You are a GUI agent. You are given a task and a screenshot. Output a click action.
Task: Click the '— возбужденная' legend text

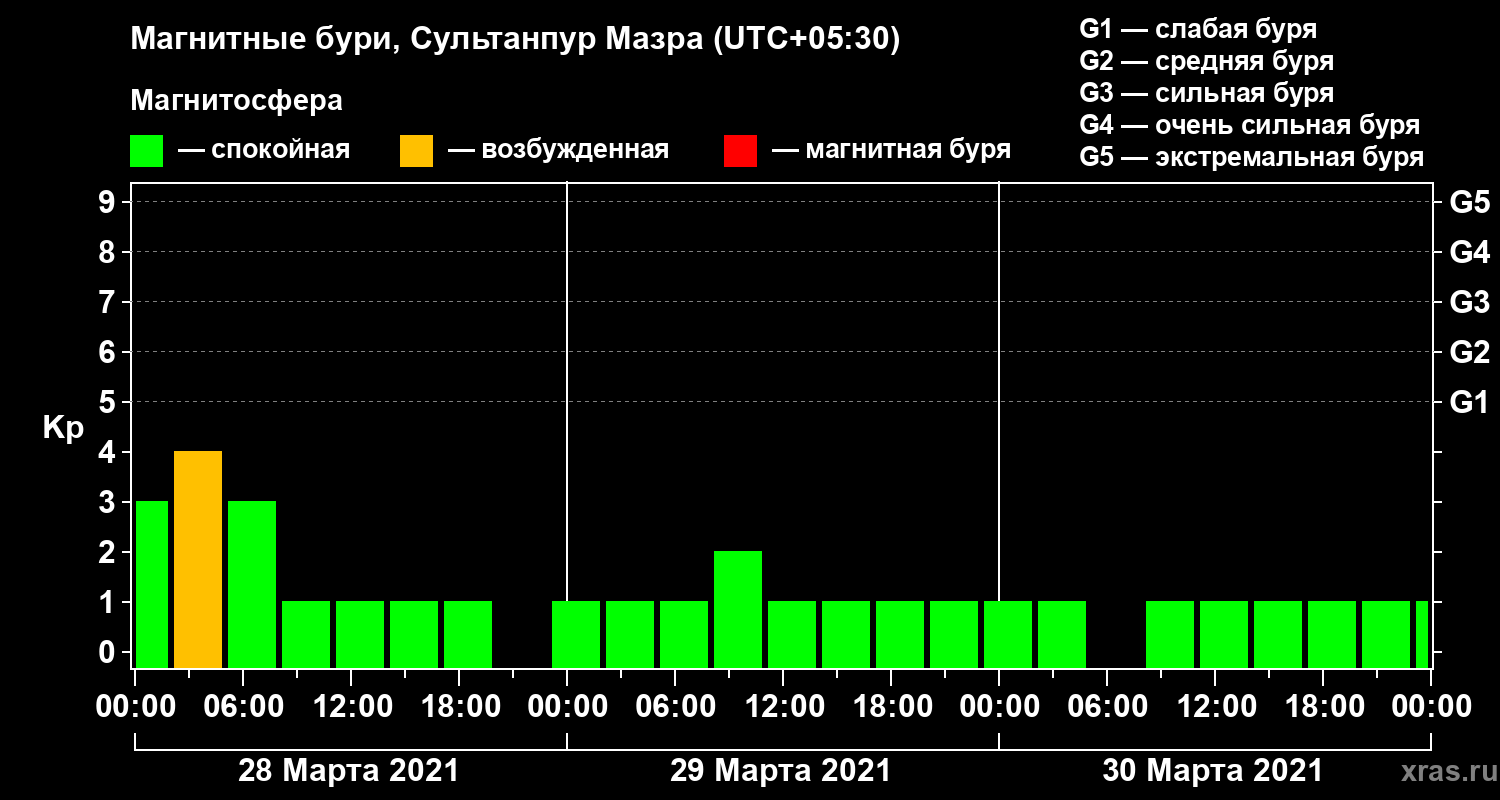click(558, 150)
